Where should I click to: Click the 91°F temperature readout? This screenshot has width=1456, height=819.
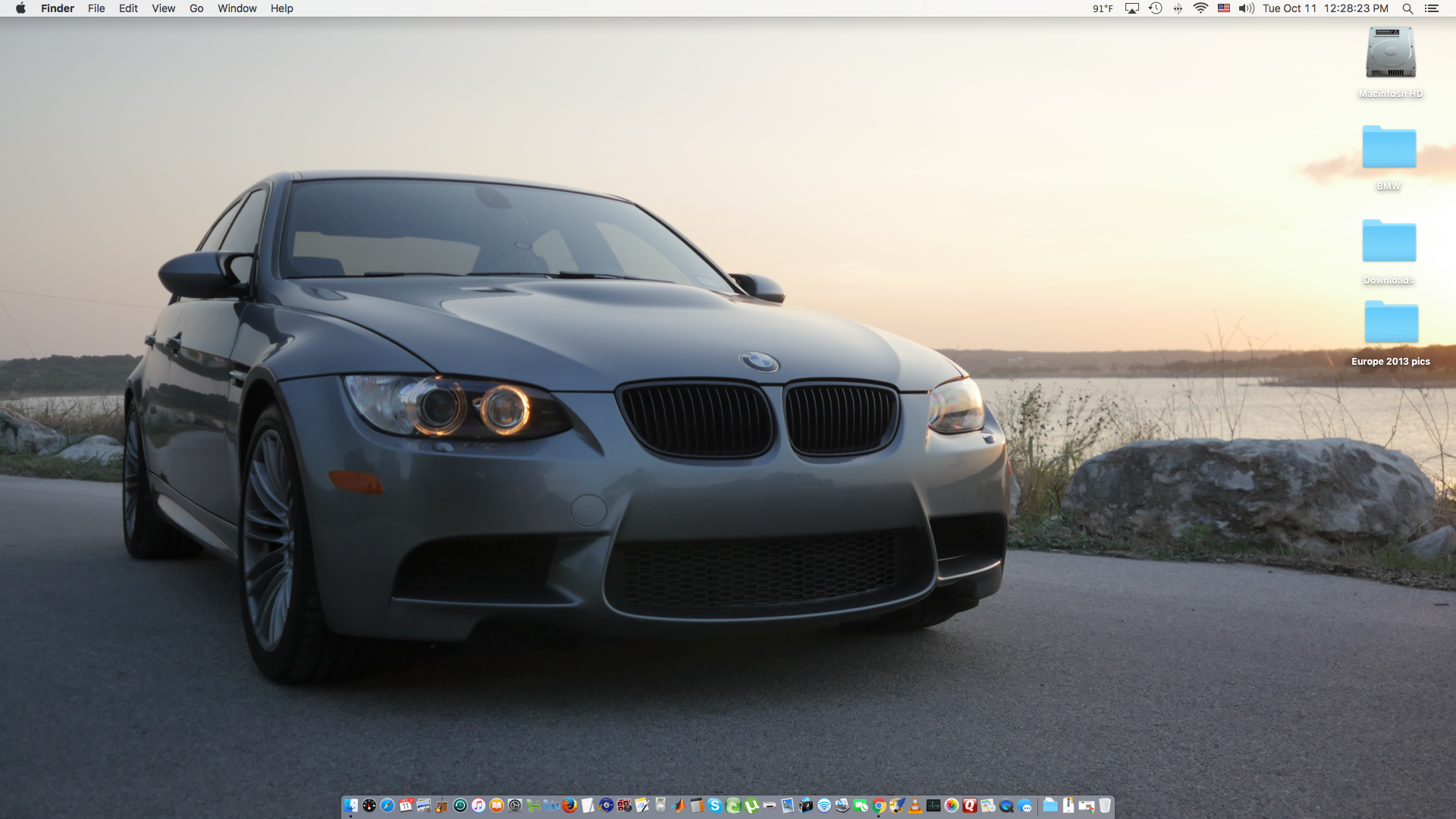point(1103,8)
